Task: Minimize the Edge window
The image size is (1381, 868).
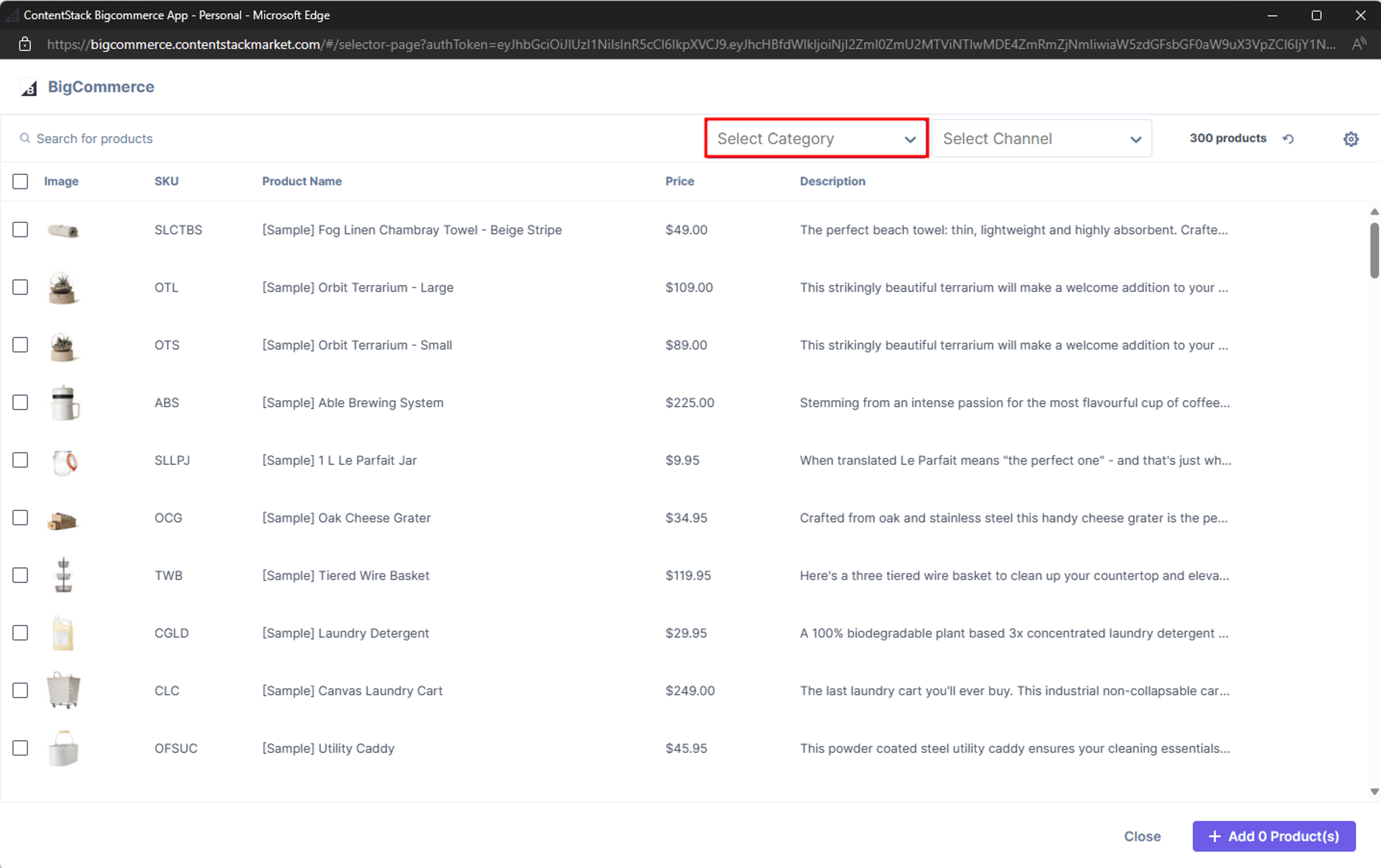Action: [x=1272, y=15]
